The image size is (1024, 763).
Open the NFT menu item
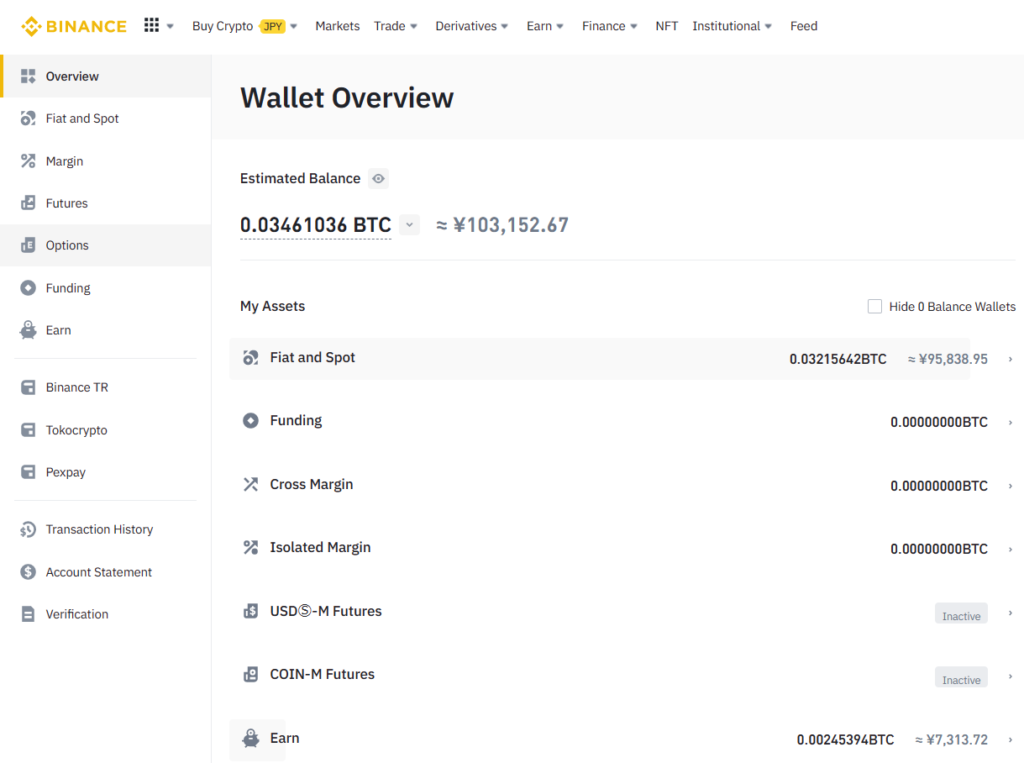[x=667, y=26]
